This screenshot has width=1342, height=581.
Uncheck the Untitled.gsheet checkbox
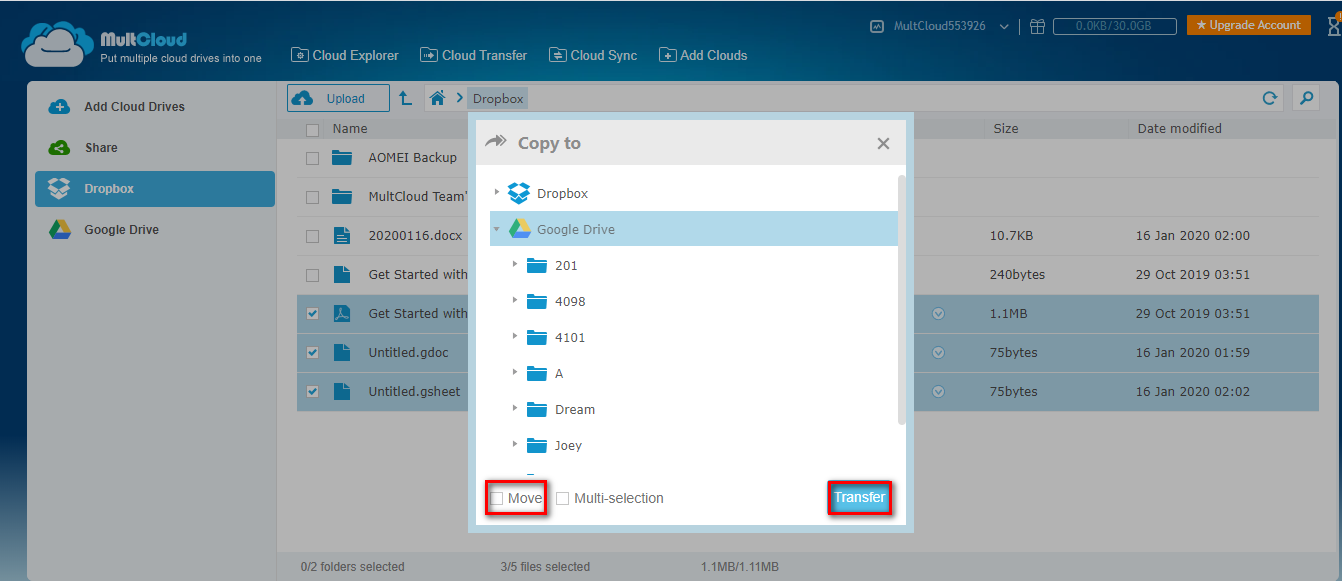[x=313, y=392]
